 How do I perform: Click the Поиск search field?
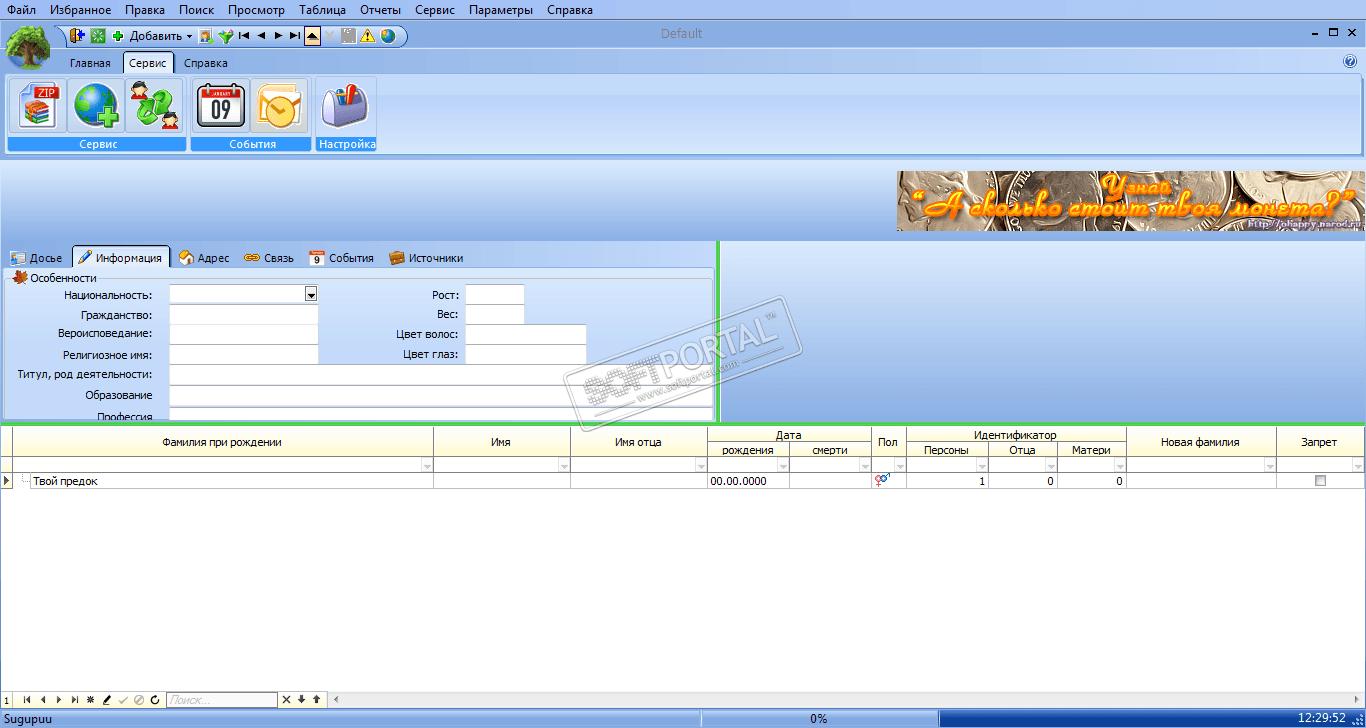(x=222, y=700)
